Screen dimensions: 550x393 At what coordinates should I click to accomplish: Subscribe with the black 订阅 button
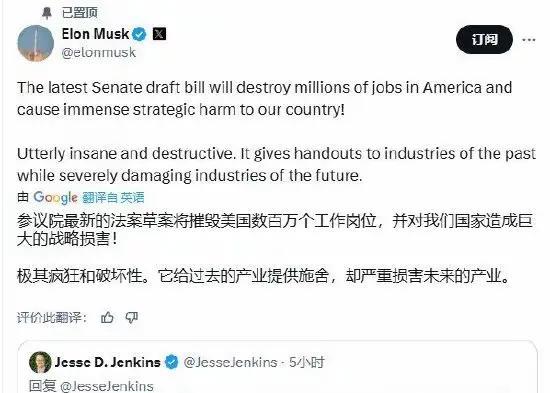[x=484, y=39]
